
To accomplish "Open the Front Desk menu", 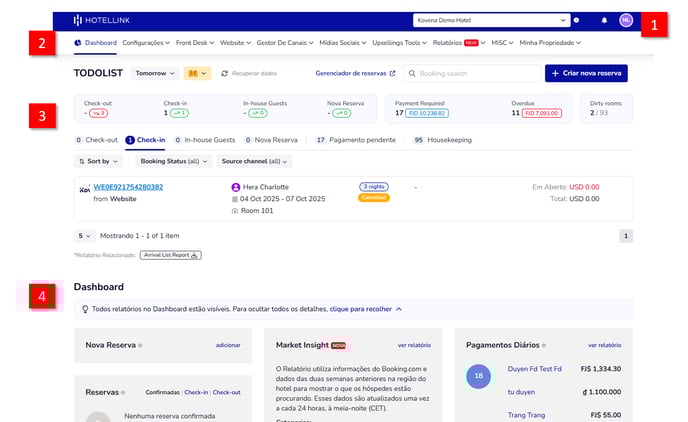I will click(194, 43).
